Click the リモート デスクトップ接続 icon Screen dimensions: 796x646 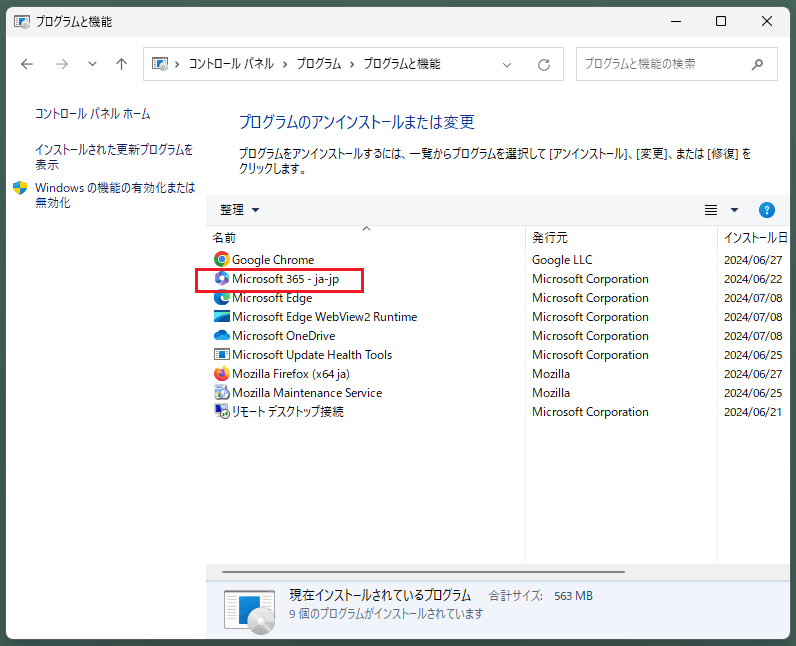pos(221,412)
